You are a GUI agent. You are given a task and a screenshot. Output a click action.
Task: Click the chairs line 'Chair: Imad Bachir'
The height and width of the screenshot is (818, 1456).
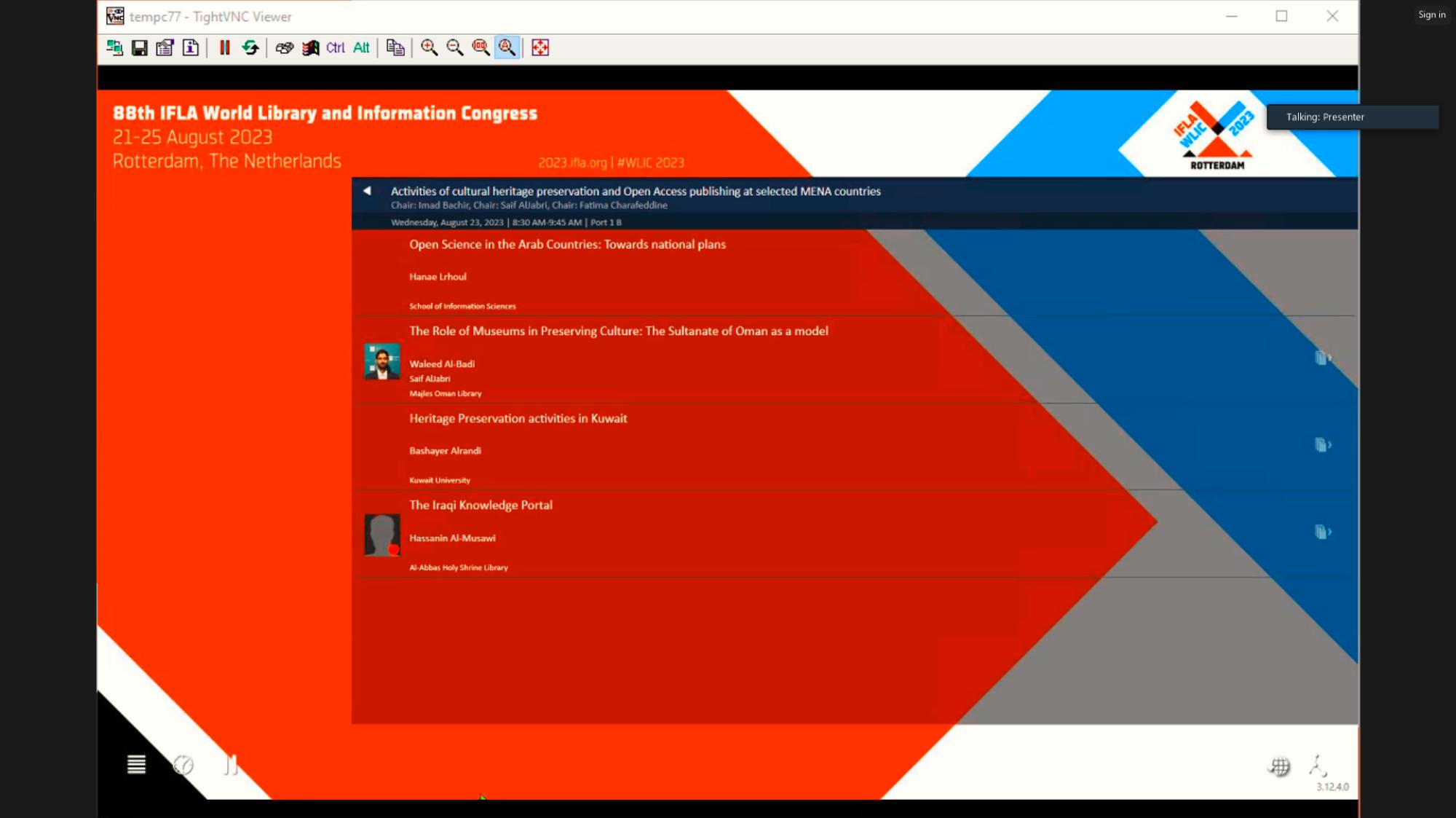[529, 205]
